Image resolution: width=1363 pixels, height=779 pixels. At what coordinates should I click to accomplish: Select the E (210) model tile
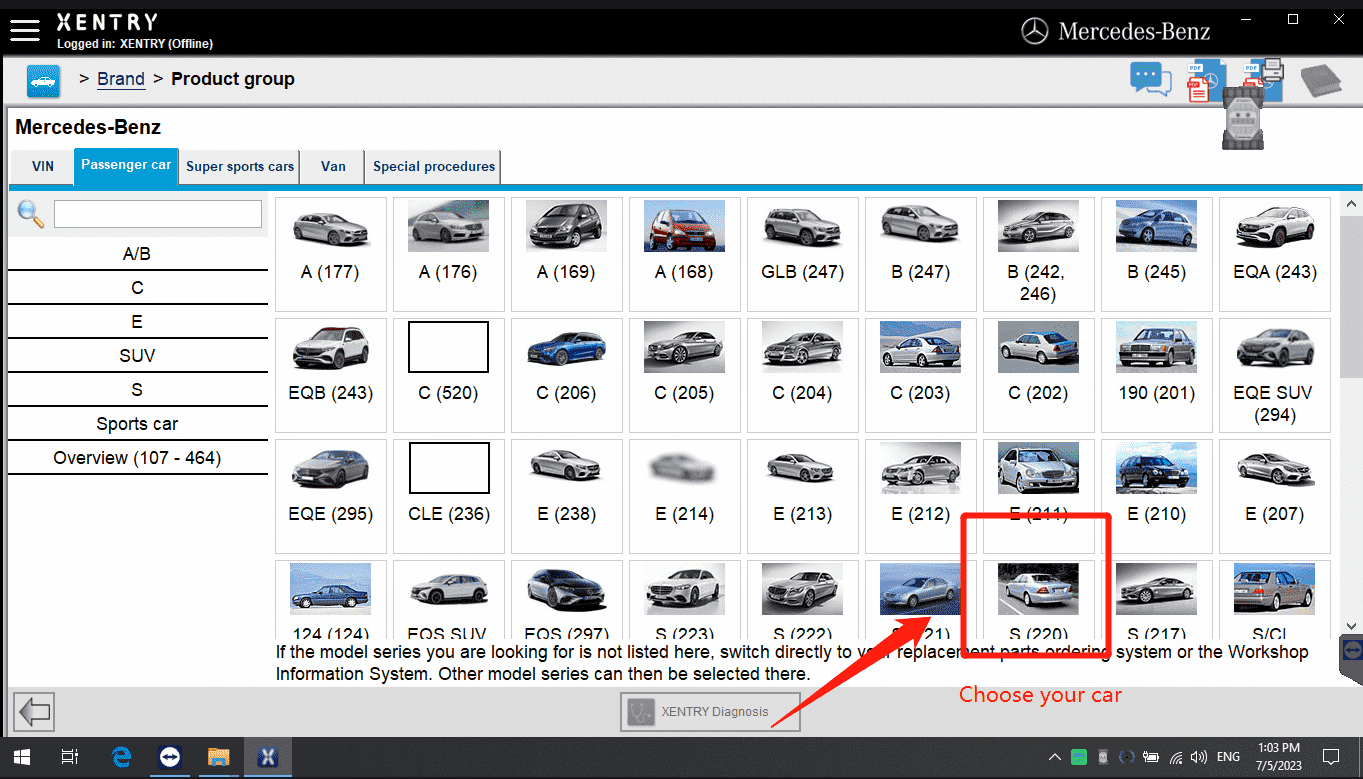(x=1156, y=496)
